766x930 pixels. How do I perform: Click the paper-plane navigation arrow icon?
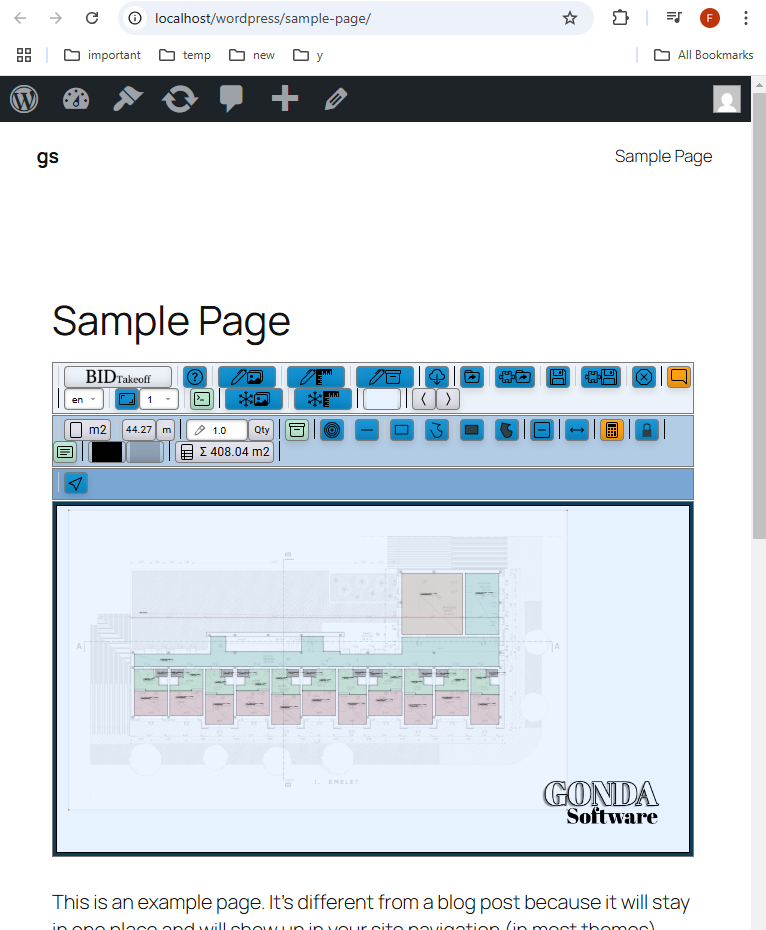(75, 483)
